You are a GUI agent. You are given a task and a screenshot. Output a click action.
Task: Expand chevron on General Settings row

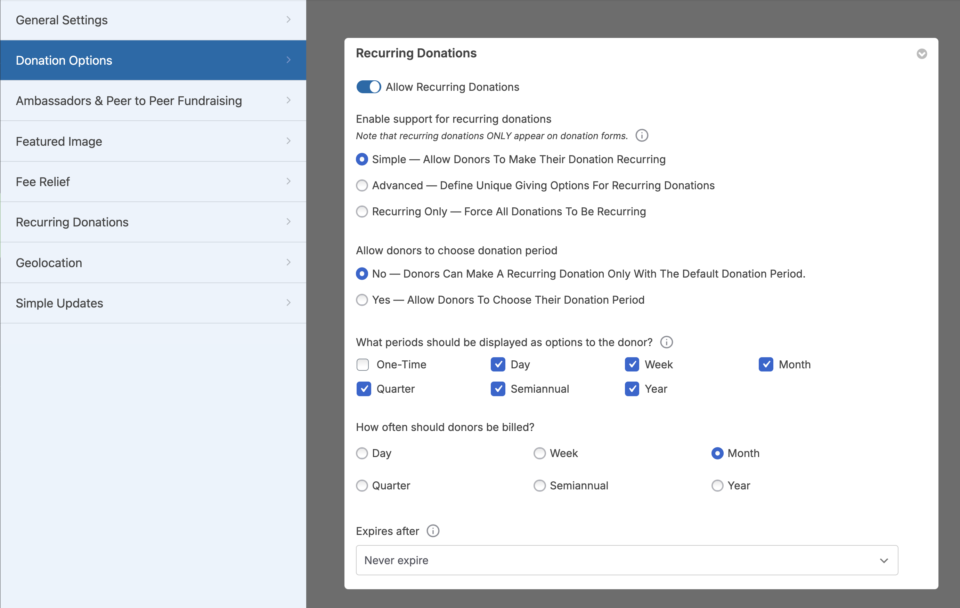(288, 20)
